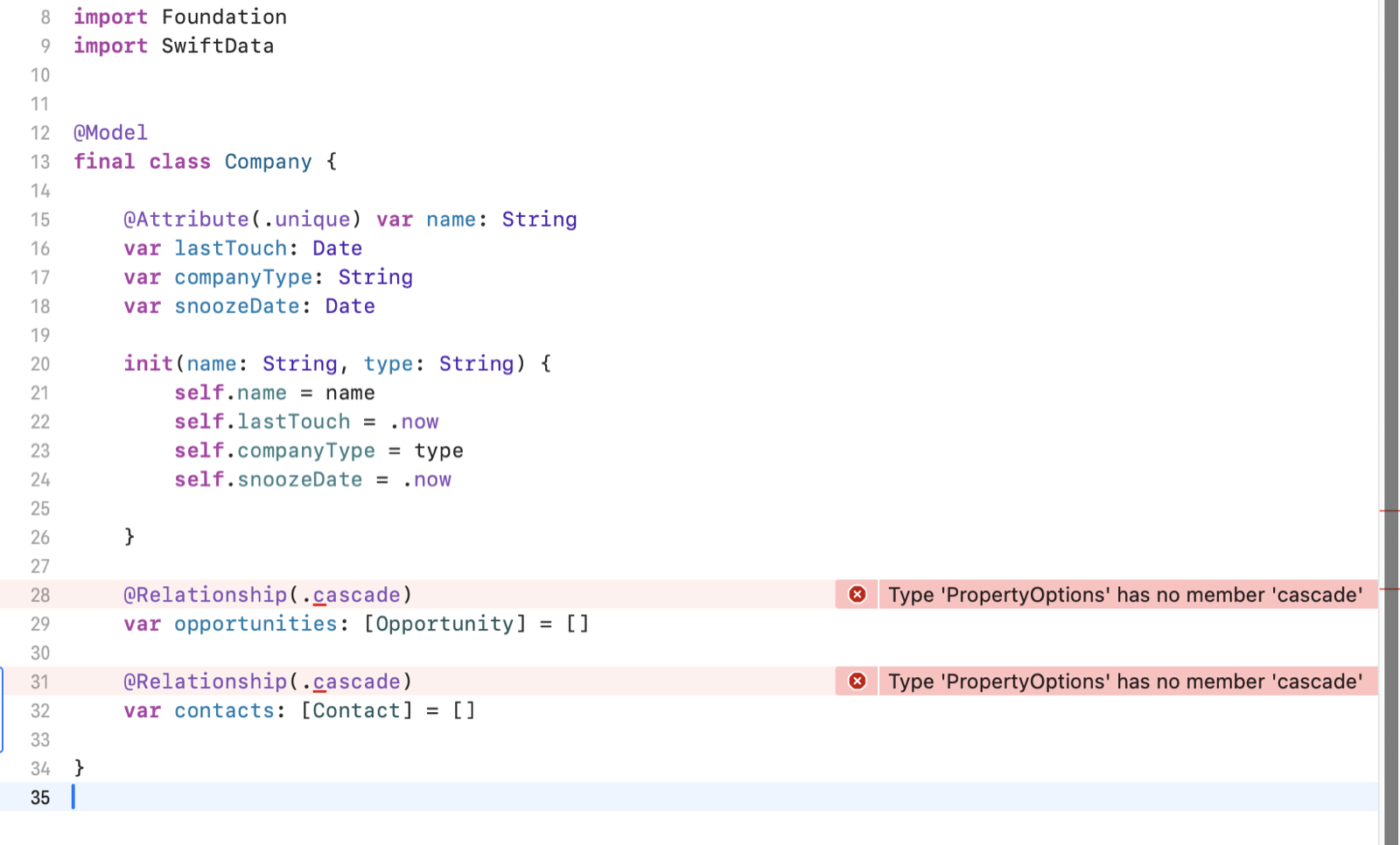Click the 'type: String' parameter in init
1400x845 pixels.
[x=439, y=364]
